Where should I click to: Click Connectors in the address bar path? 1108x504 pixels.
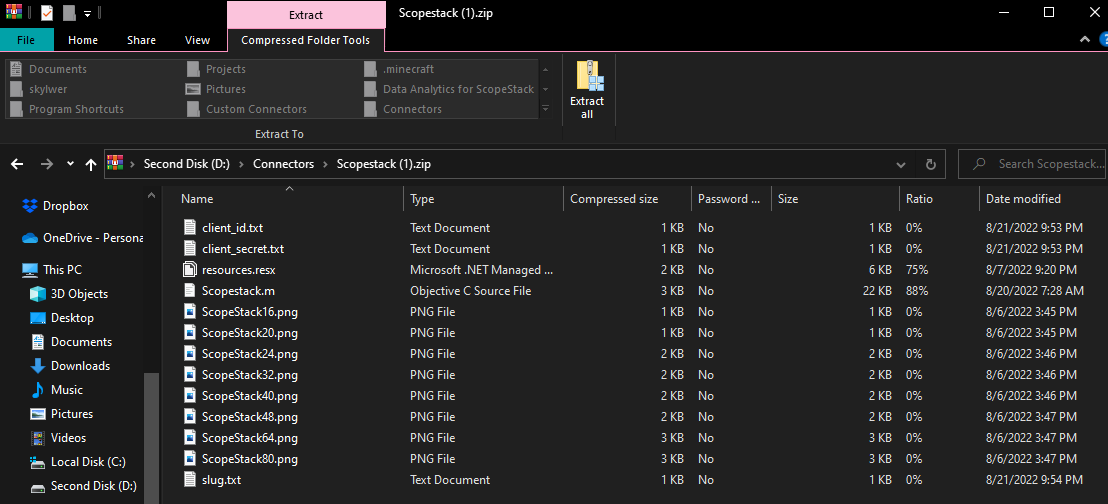tap(283, 164)
